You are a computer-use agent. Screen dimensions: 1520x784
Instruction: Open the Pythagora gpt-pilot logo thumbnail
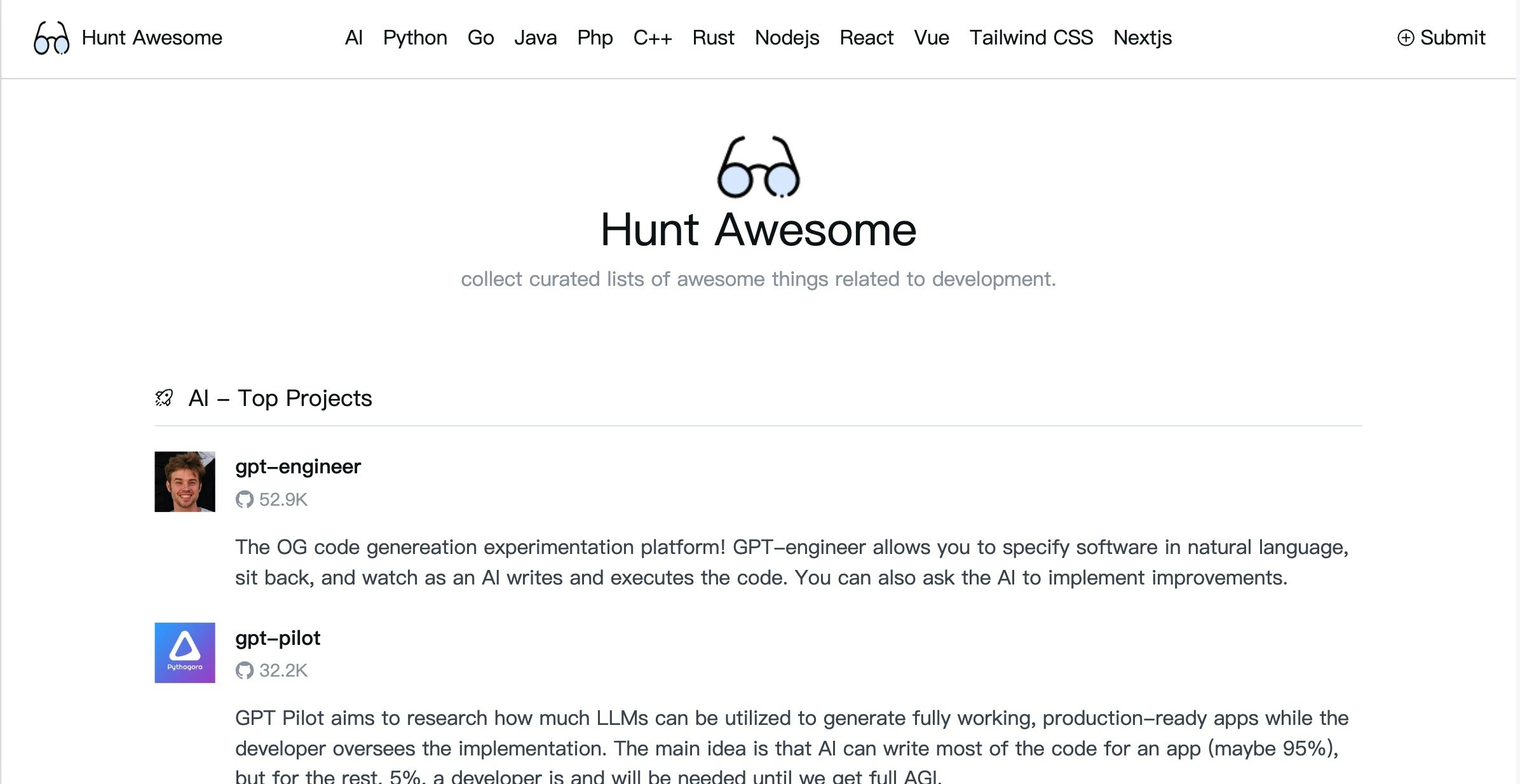pos(184,652)
